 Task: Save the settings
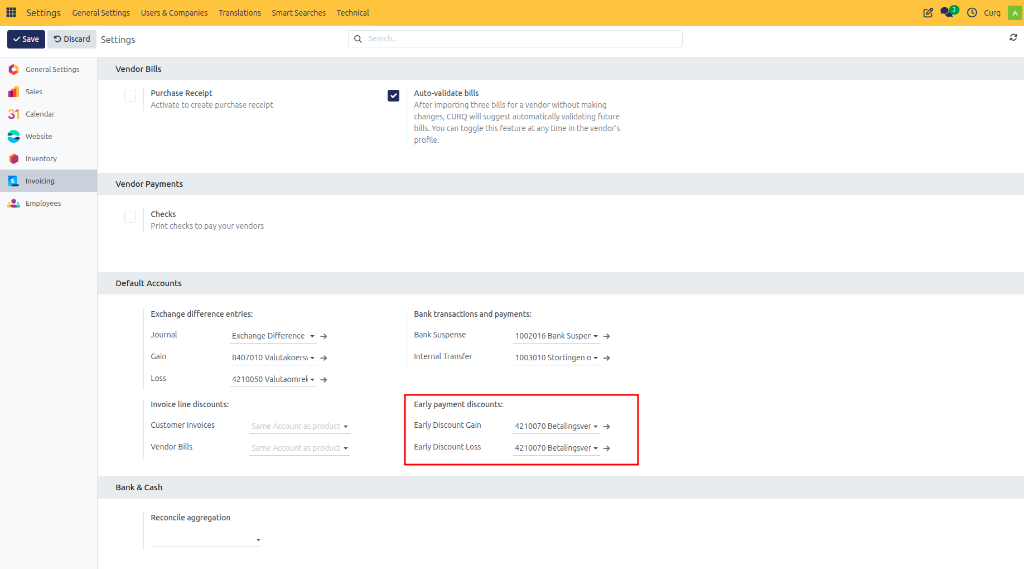pos(26,39)
